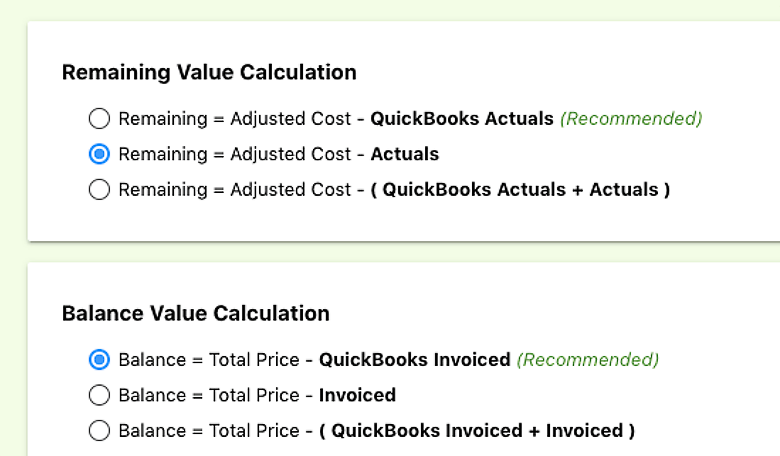Click the Balance Value Calculation heading
780x456 pixels.
click(x=195, y=313)
